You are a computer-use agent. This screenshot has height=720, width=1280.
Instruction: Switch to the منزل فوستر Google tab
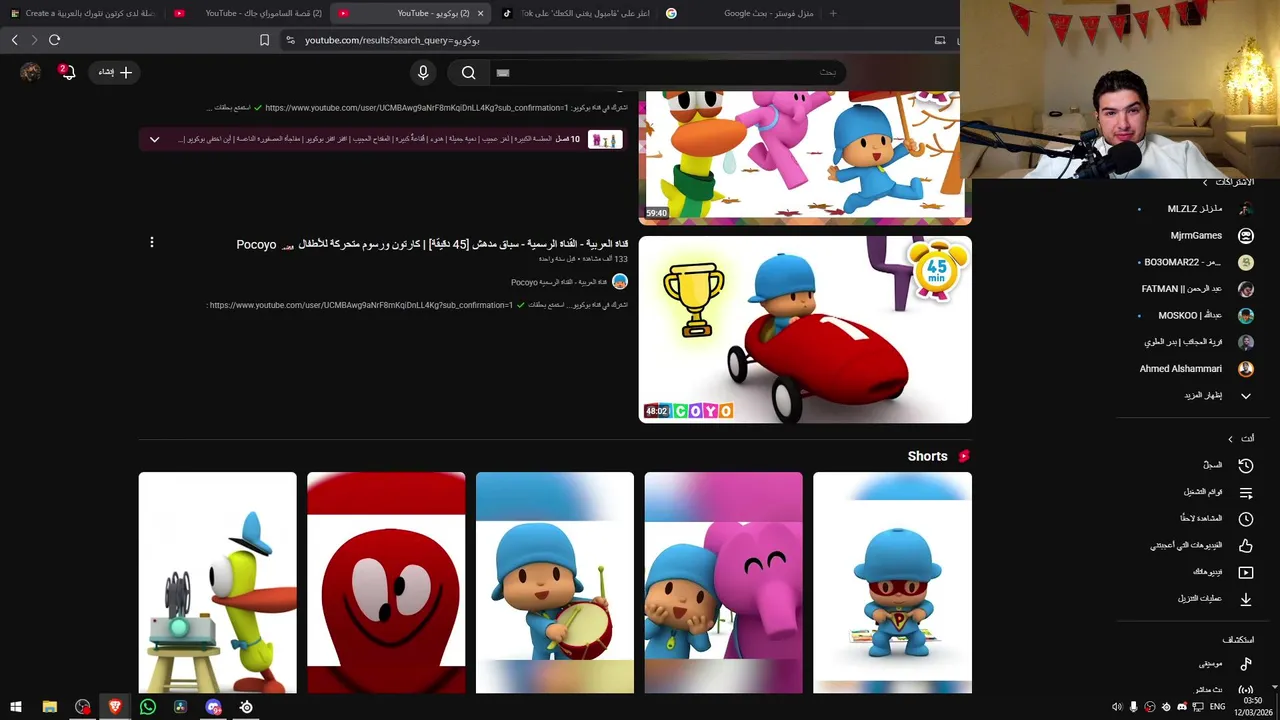[x=740, y=13]
